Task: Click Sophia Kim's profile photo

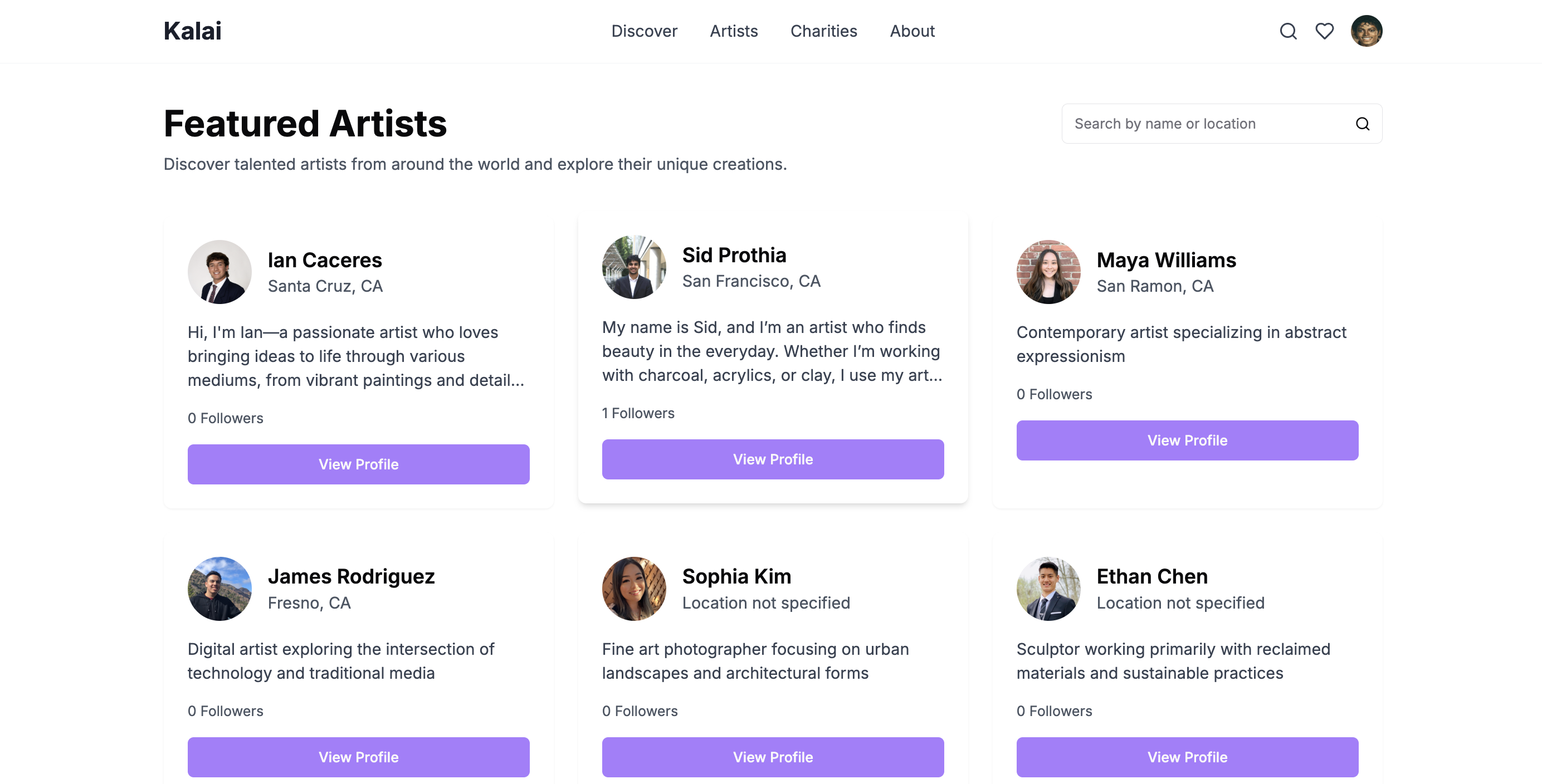Action: tap(634, 589)
